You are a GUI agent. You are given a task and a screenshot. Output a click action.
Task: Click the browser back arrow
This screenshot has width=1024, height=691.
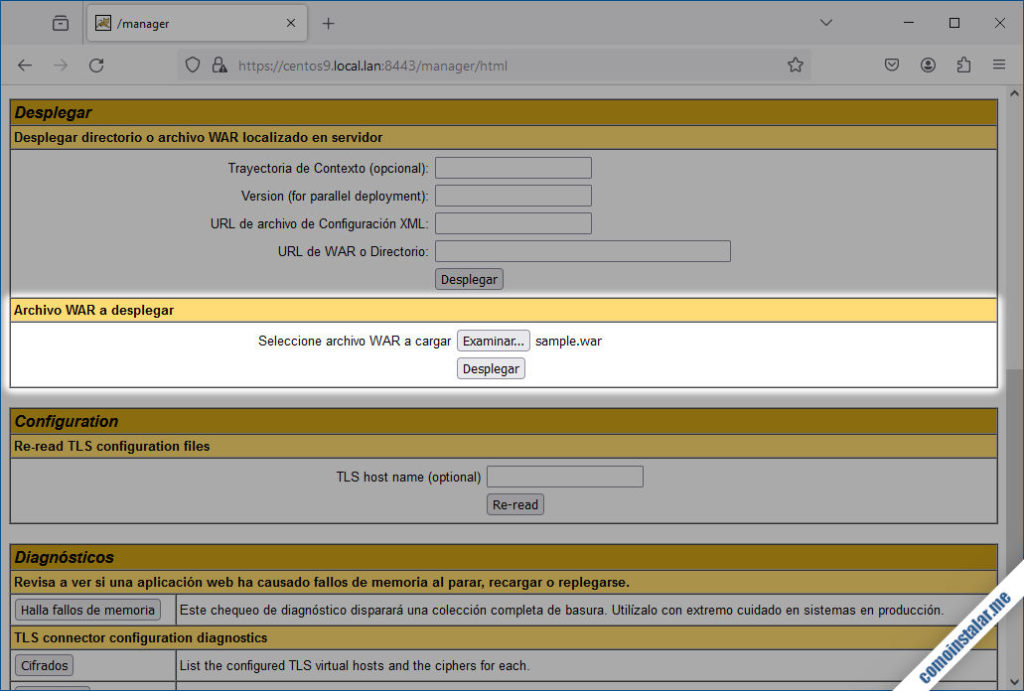(x=25, y=65)
